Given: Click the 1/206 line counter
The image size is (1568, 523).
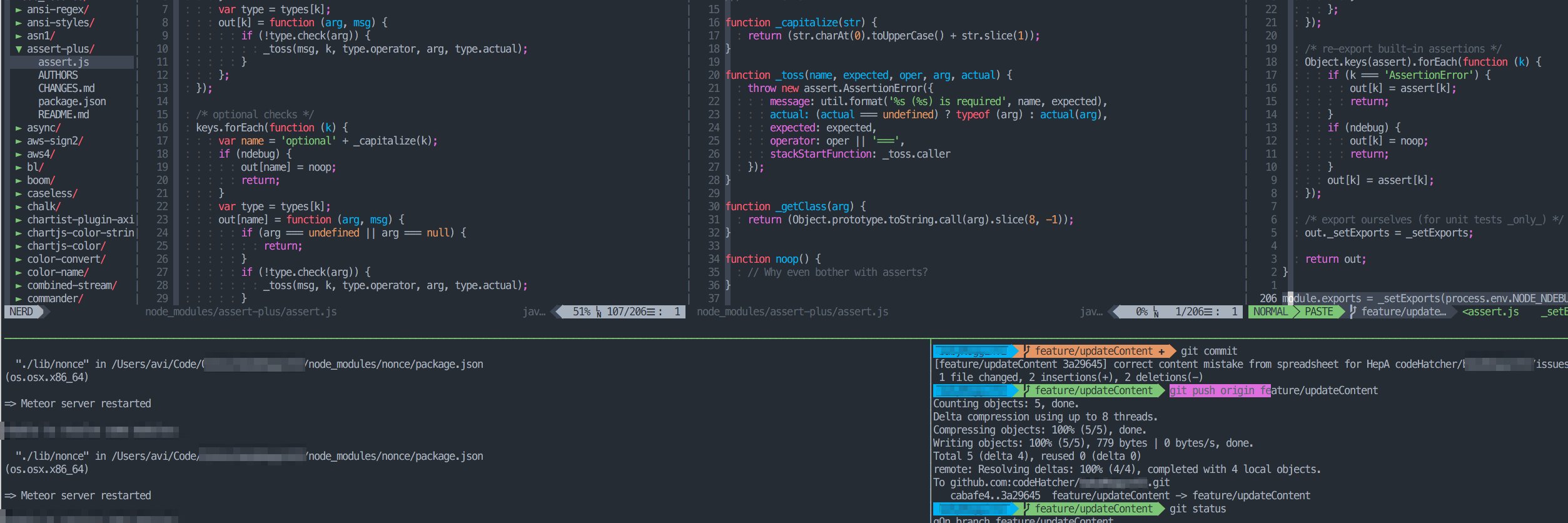Looking at the screenshot, I should tap(1190, 312).
